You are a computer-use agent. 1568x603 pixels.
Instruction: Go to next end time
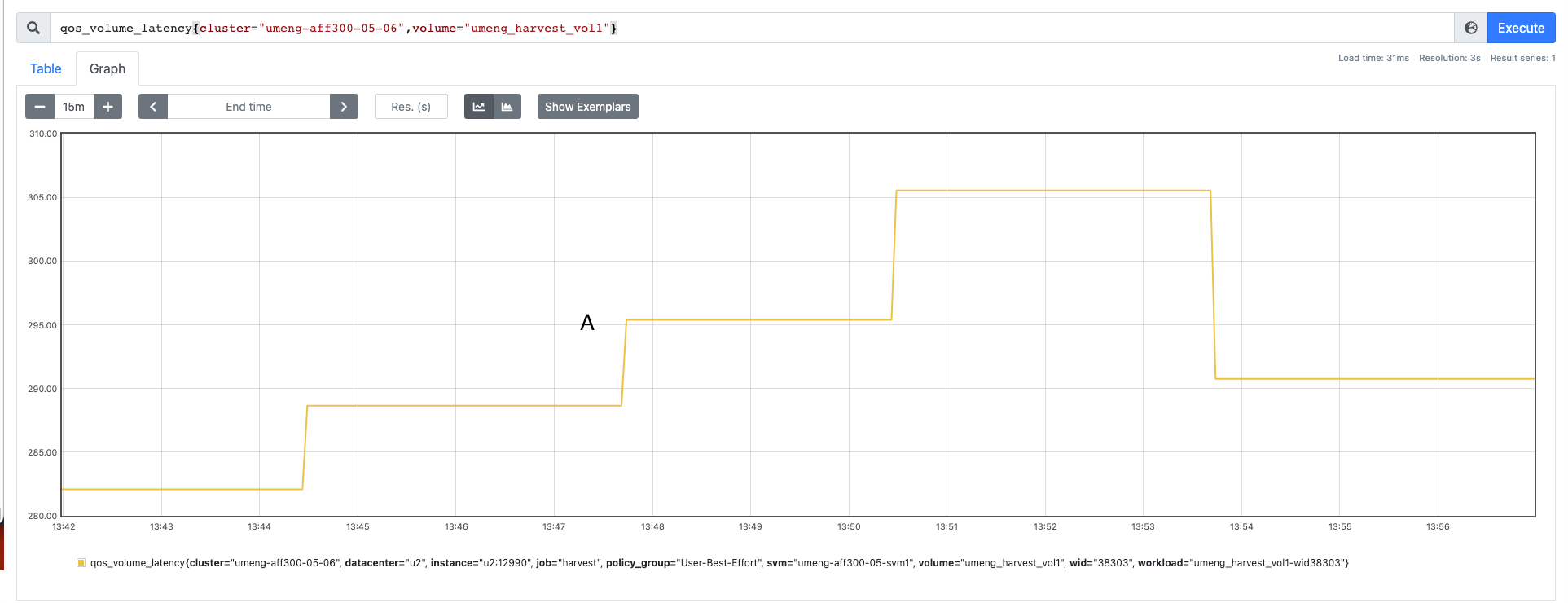point(344,107)
